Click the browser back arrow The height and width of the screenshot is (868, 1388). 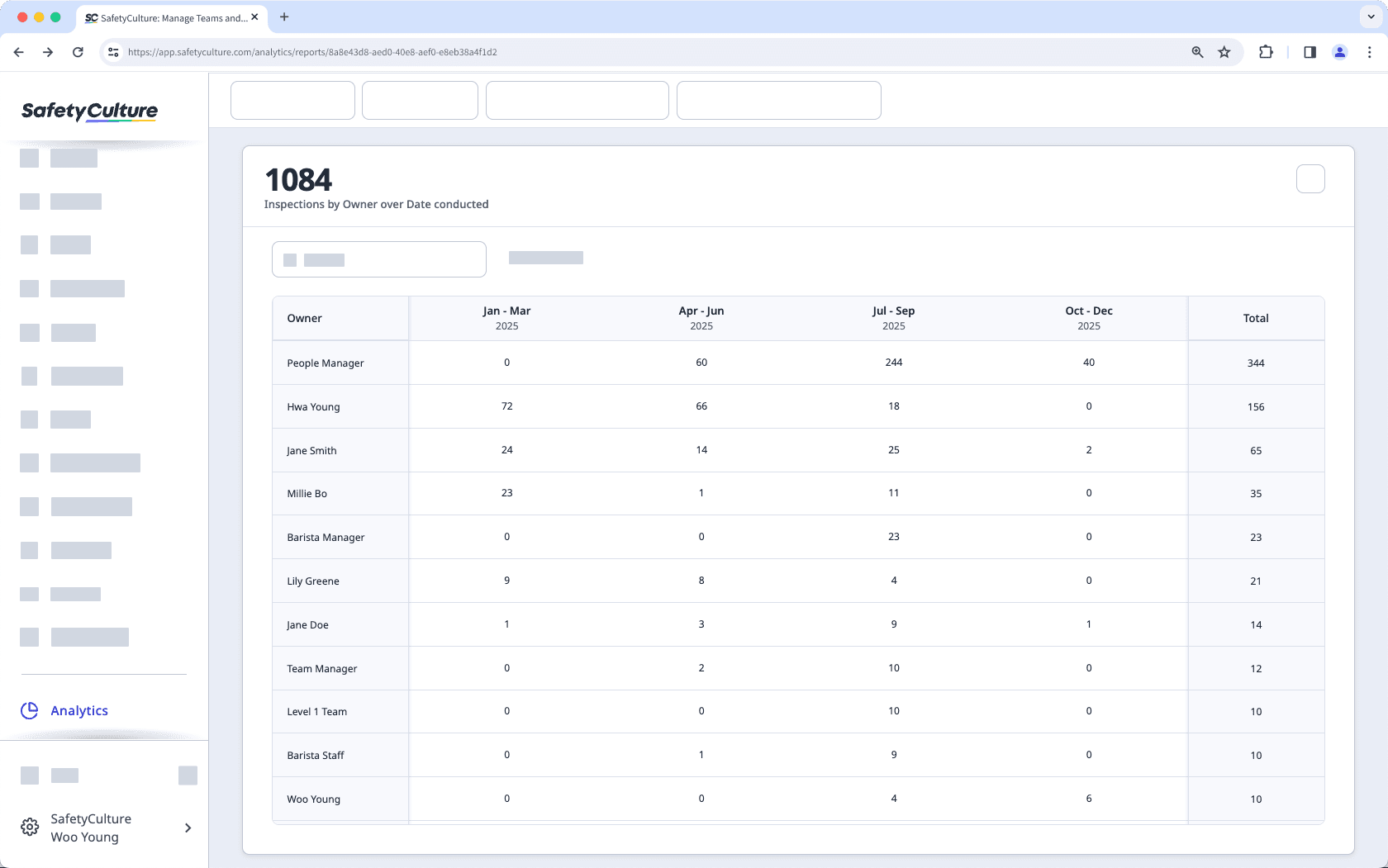click(x=18, y=51)
